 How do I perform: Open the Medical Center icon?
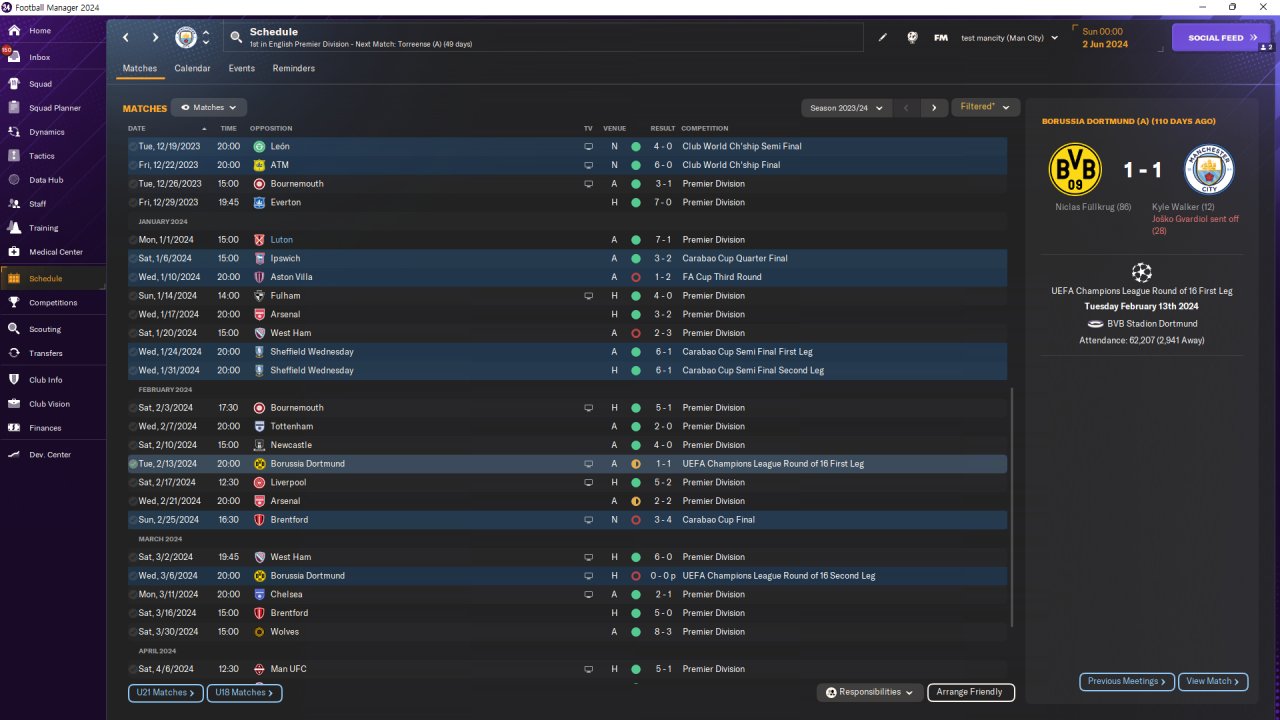[14, 252]
